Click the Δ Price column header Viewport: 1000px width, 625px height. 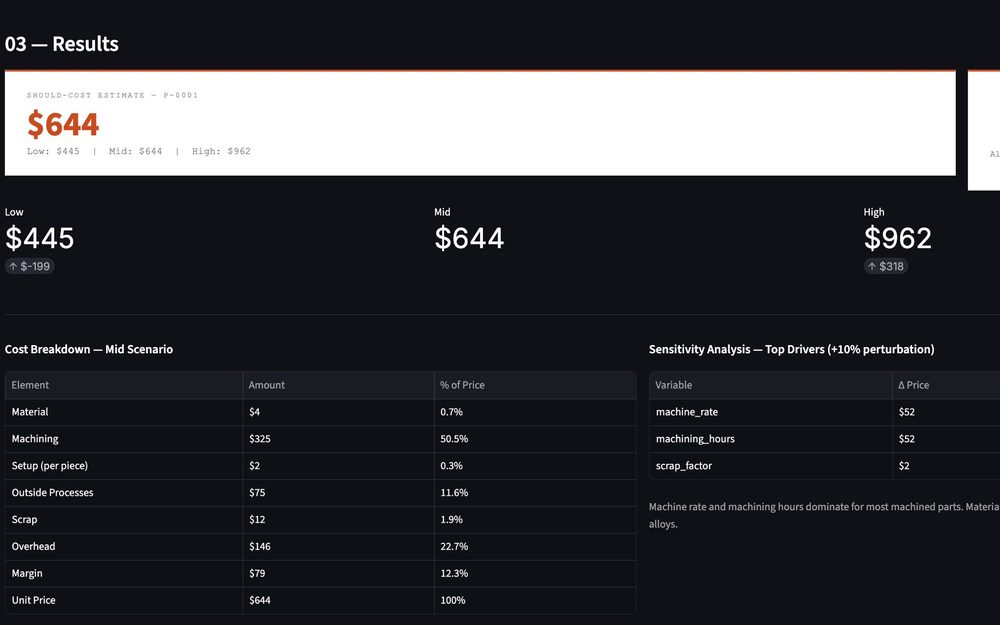click(x=946, y=385)
